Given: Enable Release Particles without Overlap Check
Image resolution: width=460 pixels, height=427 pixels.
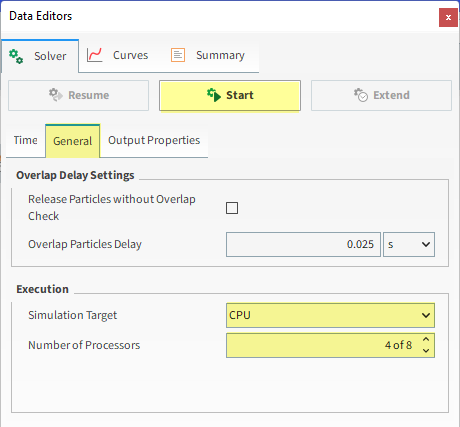Looking at the screenshot, I should (x=232, y=208).
